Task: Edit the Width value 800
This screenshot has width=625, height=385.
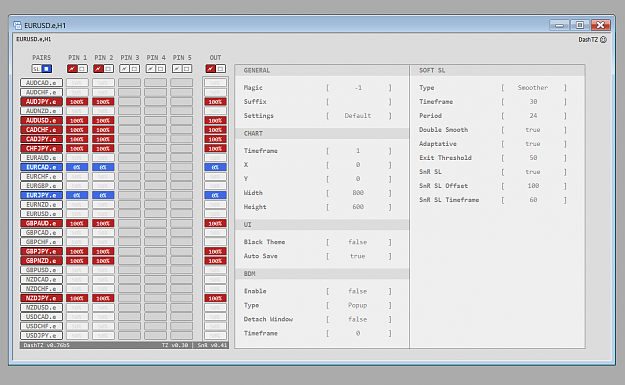Action: pyautogui.click(x=358, y=193)
